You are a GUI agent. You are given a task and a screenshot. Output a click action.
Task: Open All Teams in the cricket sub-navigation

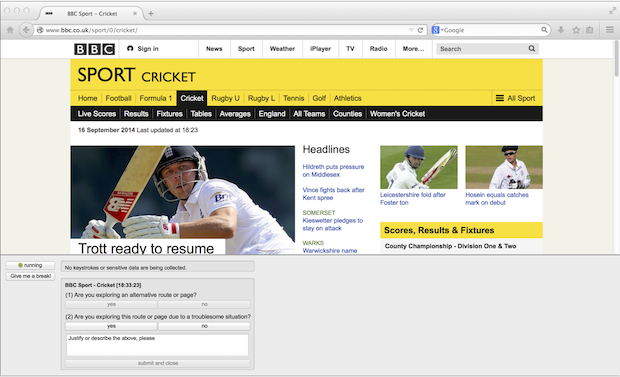click(x=309, y=114)
